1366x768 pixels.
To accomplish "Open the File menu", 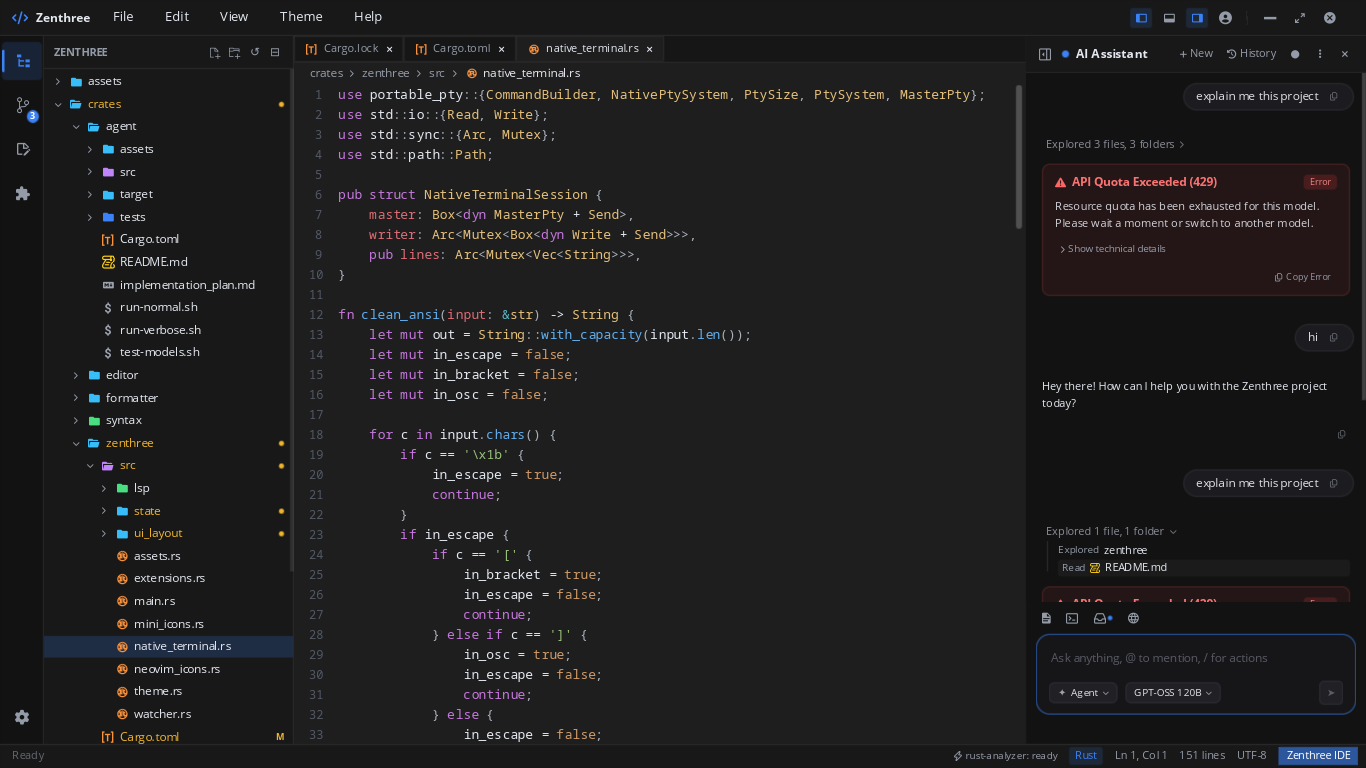I will click(123, 17).
